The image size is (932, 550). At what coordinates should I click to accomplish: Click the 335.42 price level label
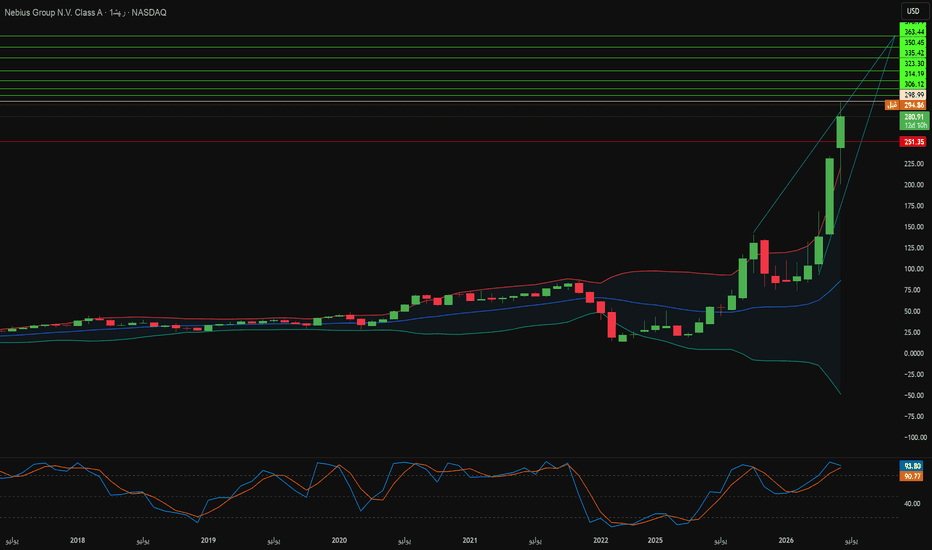(x=914, y=53)
